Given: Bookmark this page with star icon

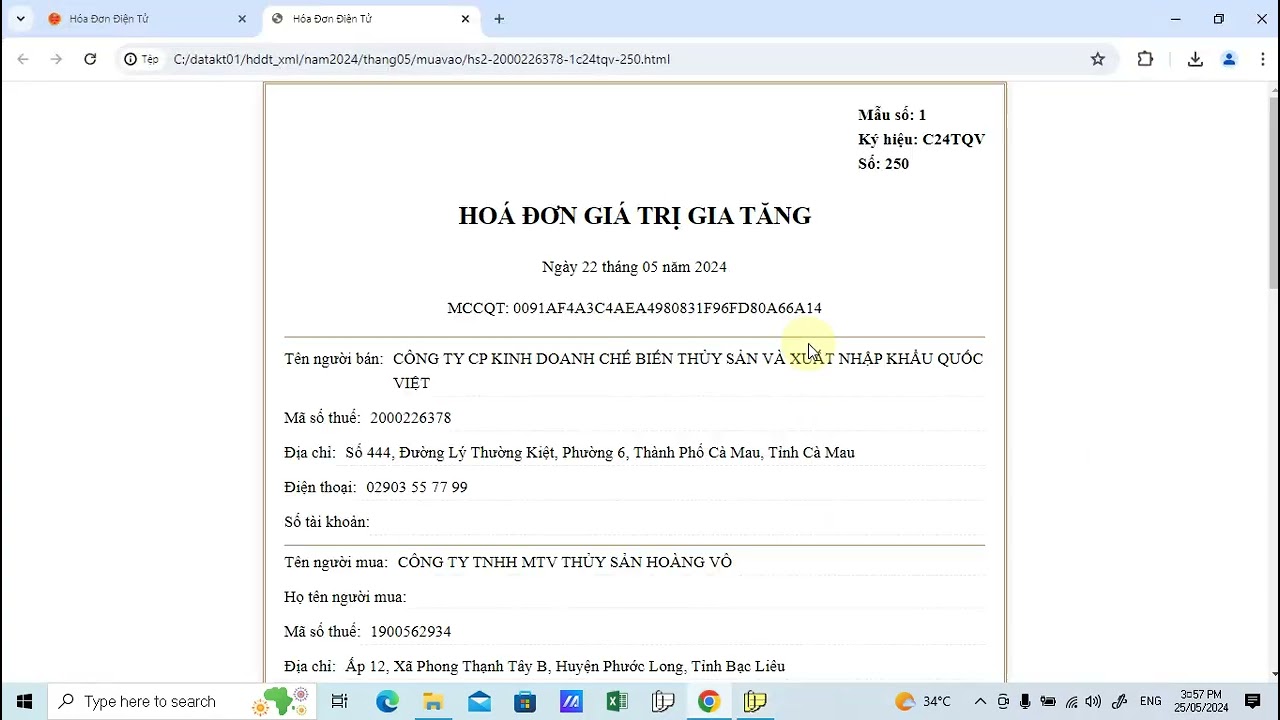Looking at the screenshot, I should 1098,59.
